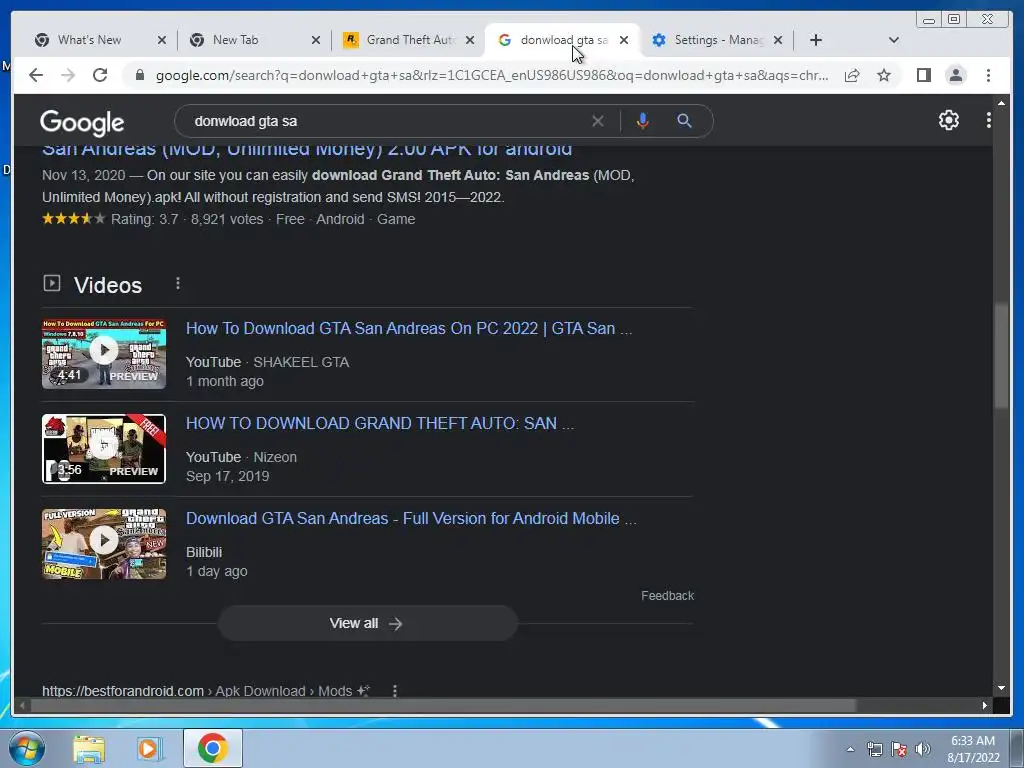Open the volume speaker tray icon

[922, 749]
